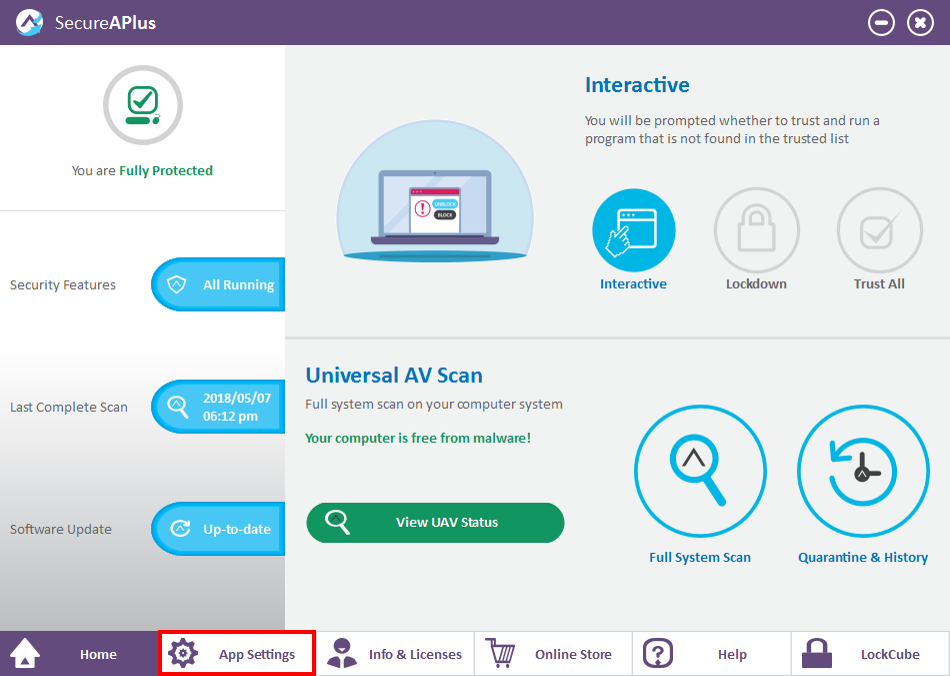Click the View UAV Status button
Viewport: 950px width, 676px height.
[435, 522]
